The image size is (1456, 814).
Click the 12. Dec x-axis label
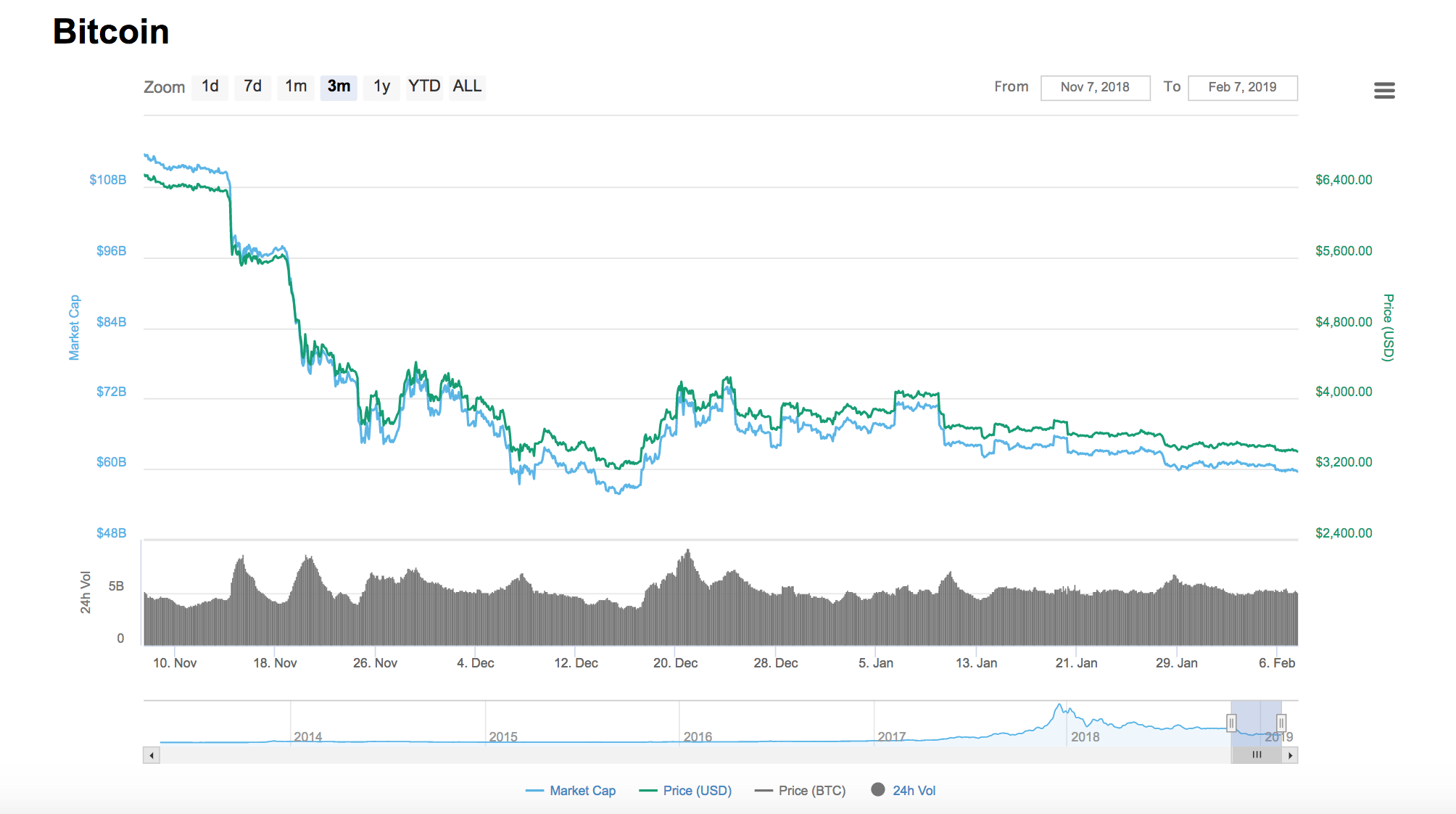(x=576, y=663)
